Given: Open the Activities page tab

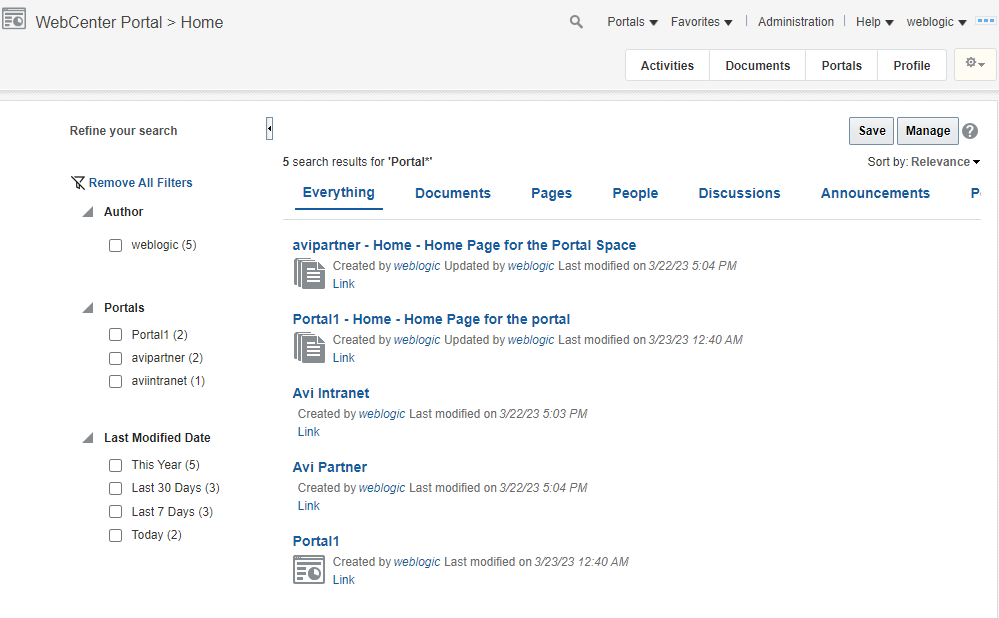Looking at the screenshot, I should [667, 66].
